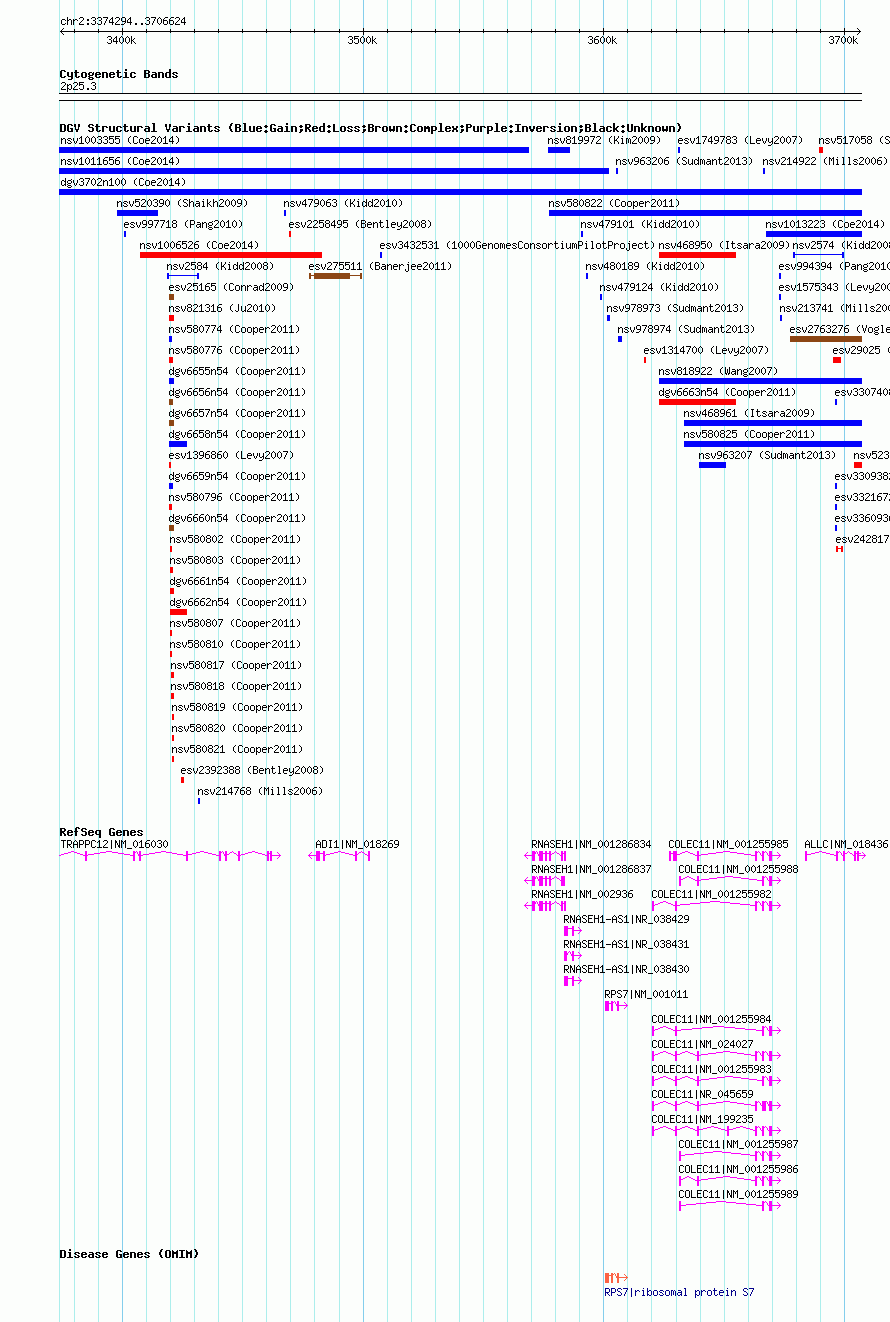Open variant nsv1011656 (Coe2014)
The height and width of the screenshot is (1322, 890).
[x=120, y=162]
